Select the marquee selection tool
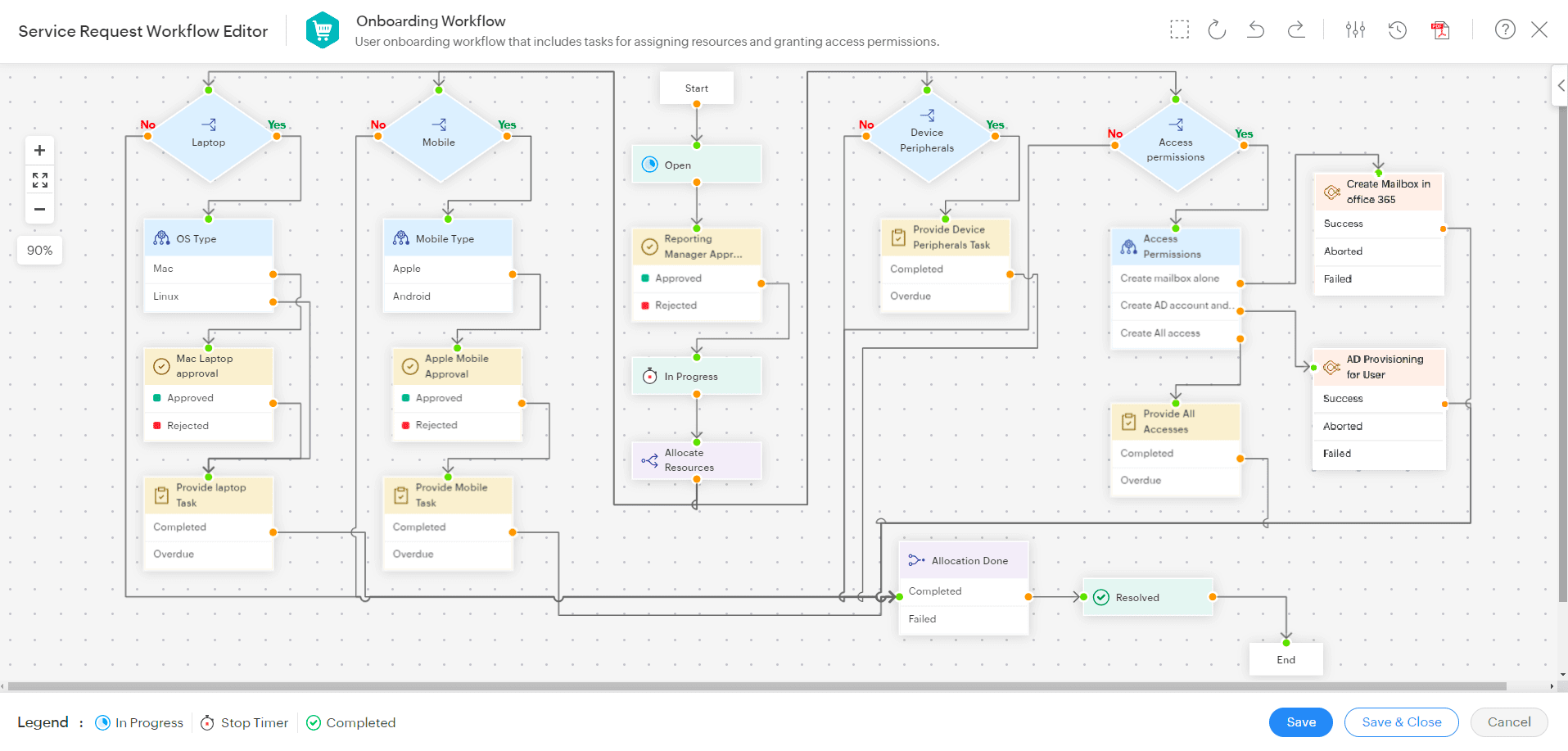 (1179, 29)
